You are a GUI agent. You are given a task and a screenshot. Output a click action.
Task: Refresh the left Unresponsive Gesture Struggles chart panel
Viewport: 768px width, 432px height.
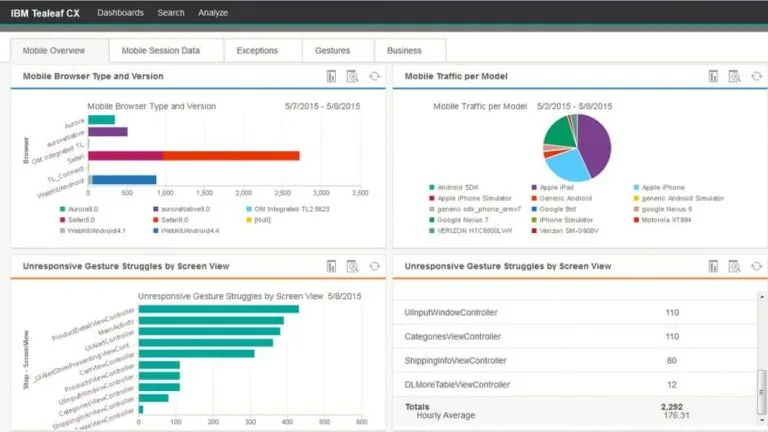click(375, 266)
